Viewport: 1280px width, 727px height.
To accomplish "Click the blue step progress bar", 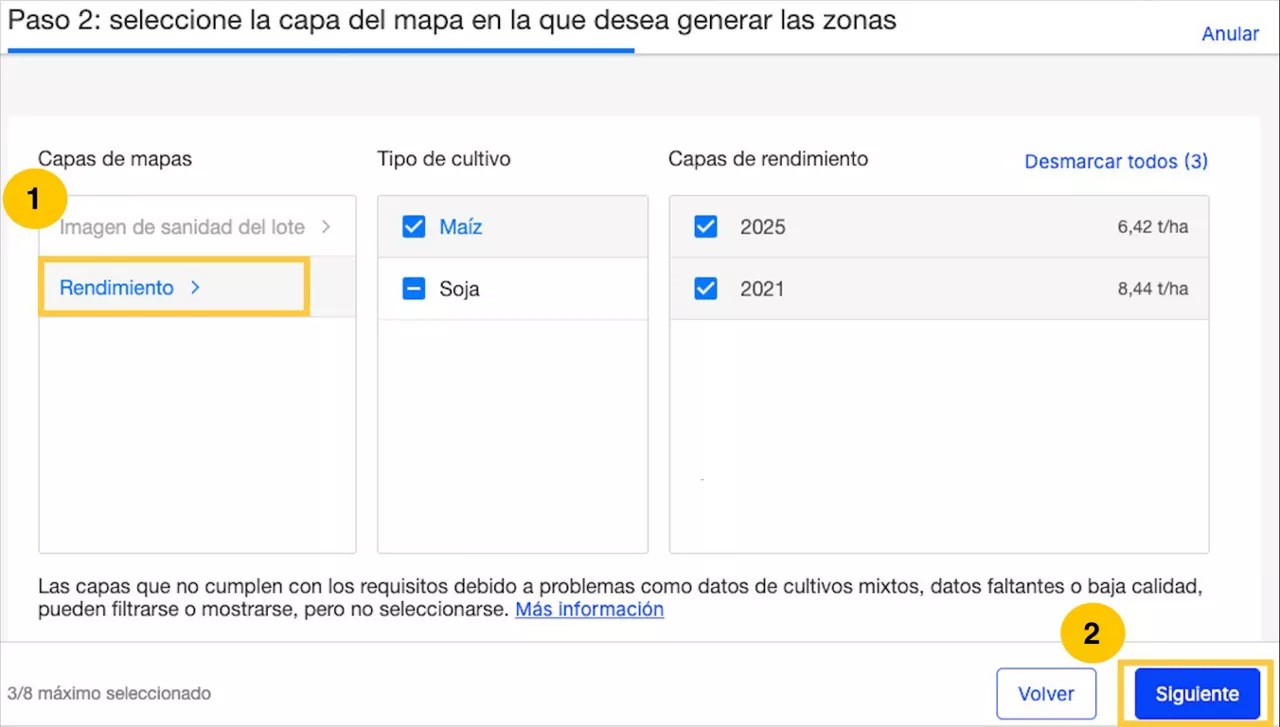I will (x=320, y=50).
